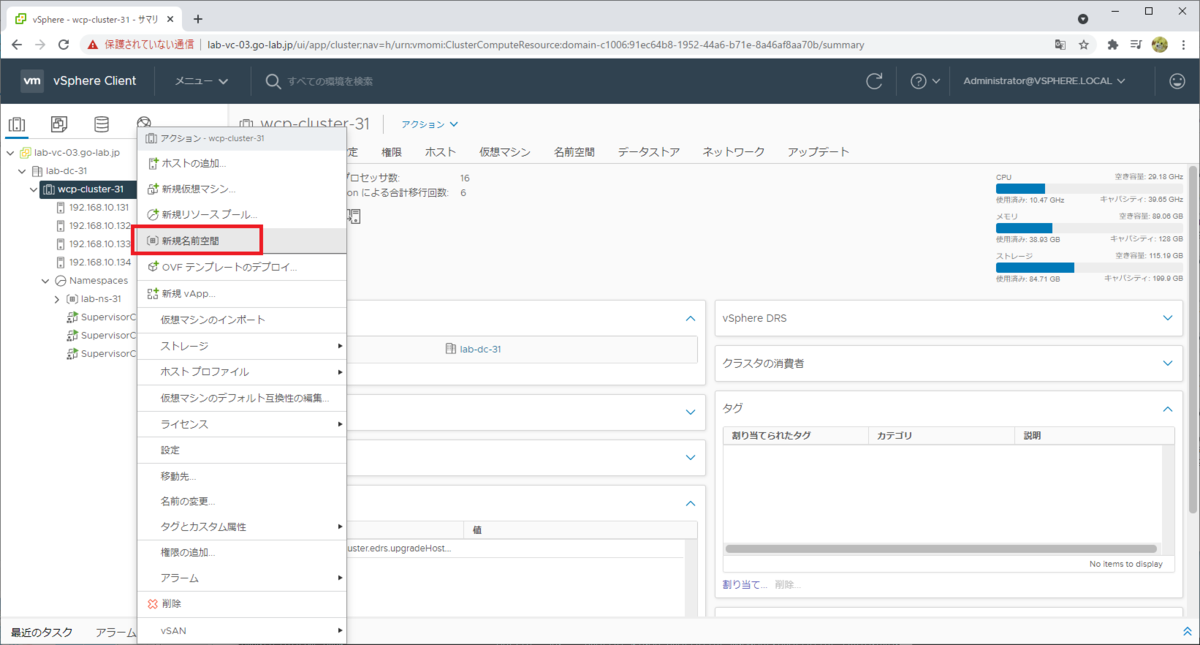Click the search magnifier icon
1200x645 pixels.
coord(272,81)
